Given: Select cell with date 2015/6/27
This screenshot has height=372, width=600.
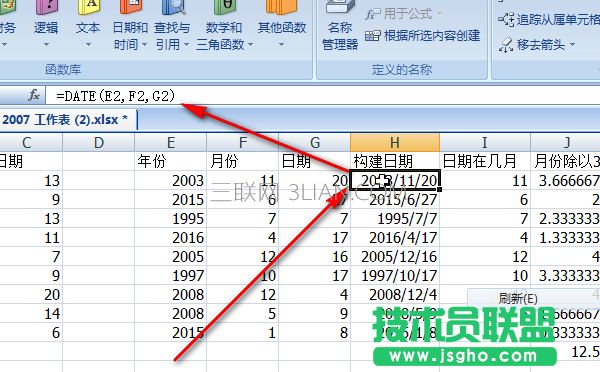Looking at the screenshot, I should (x=395, y=199).
